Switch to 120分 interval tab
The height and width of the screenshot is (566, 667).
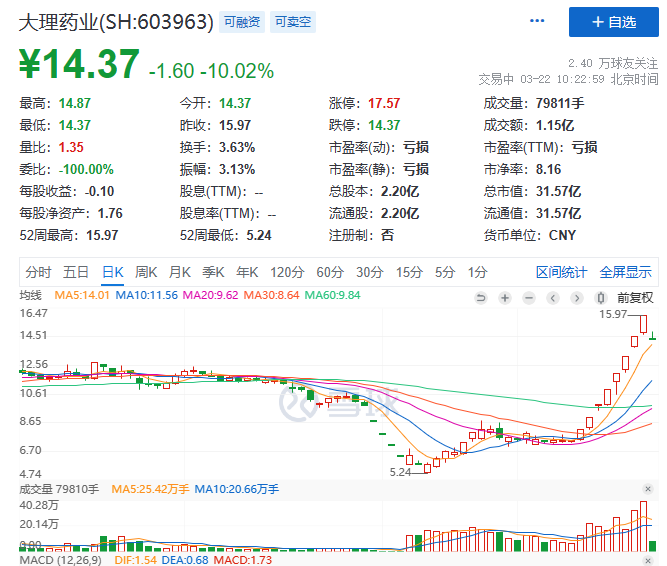click(287, 272)
